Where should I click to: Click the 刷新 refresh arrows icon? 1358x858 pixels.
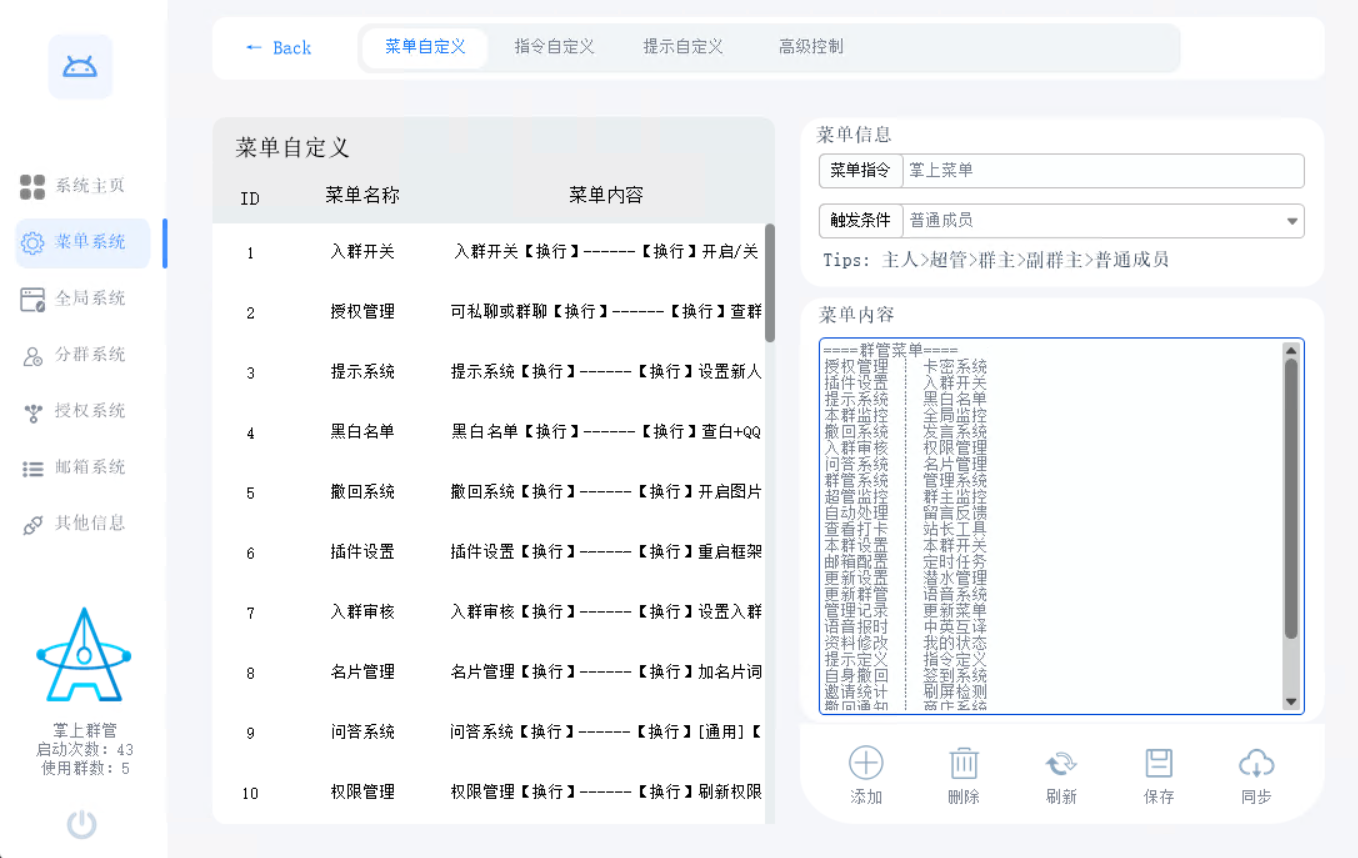(1061, 764)
